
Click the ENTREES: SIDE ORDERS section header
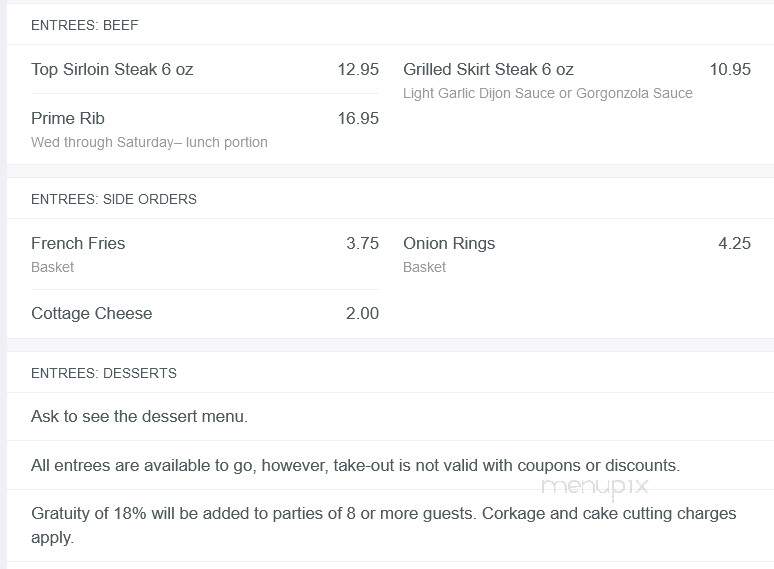(114, 199)
